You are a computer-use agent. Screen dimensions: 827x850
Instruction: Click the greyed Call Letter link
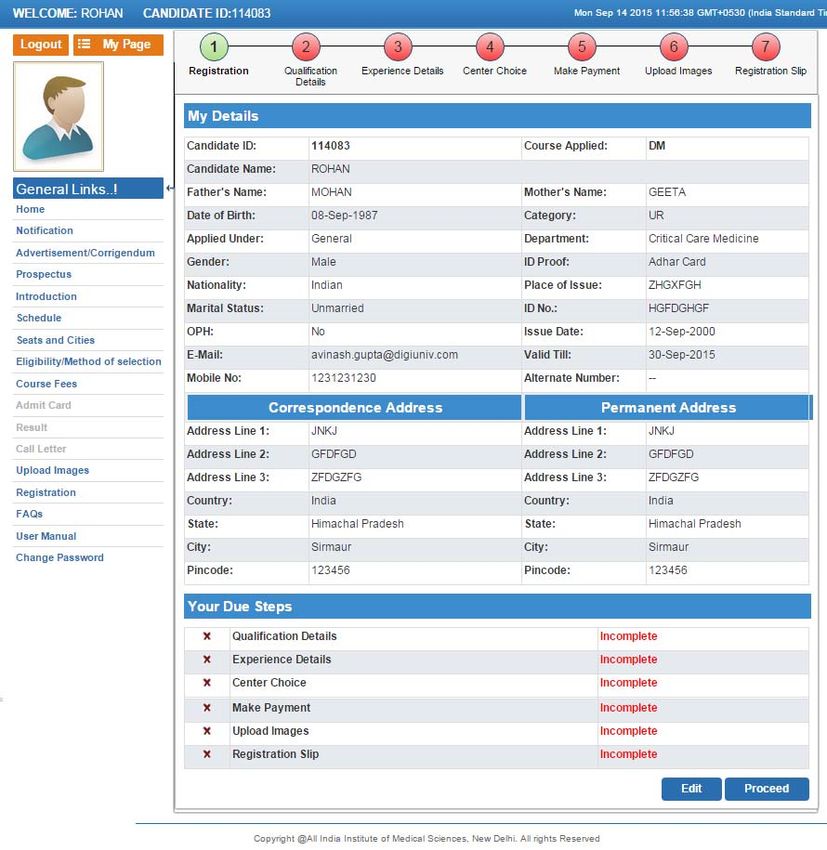(x=41, y=449)
